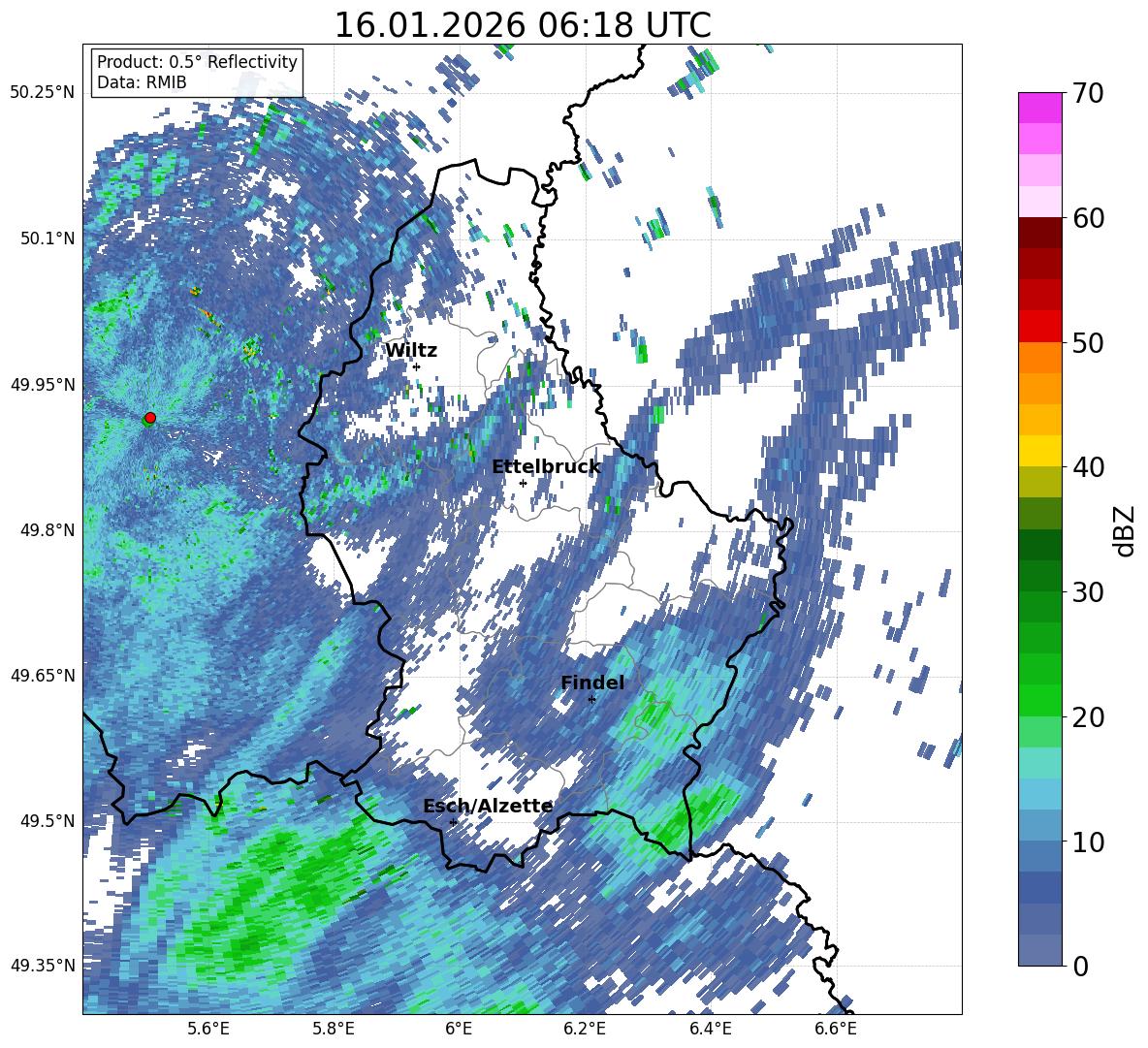1148x1048 pixels.
Task: Click the 20 tick on the colorbar
Action: tap(1088, 717)
